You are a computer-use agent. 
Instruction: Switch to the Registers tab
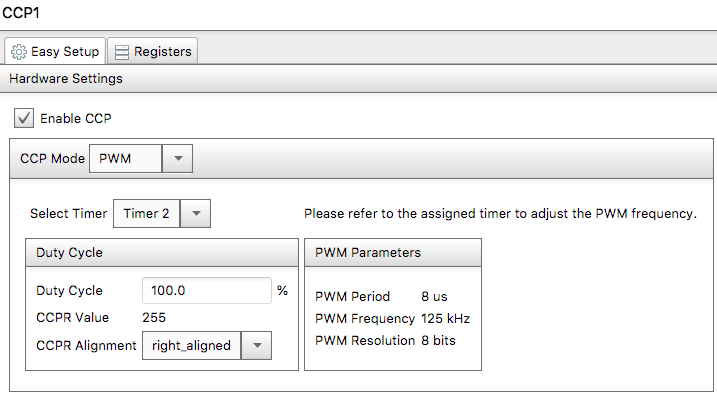153,51
